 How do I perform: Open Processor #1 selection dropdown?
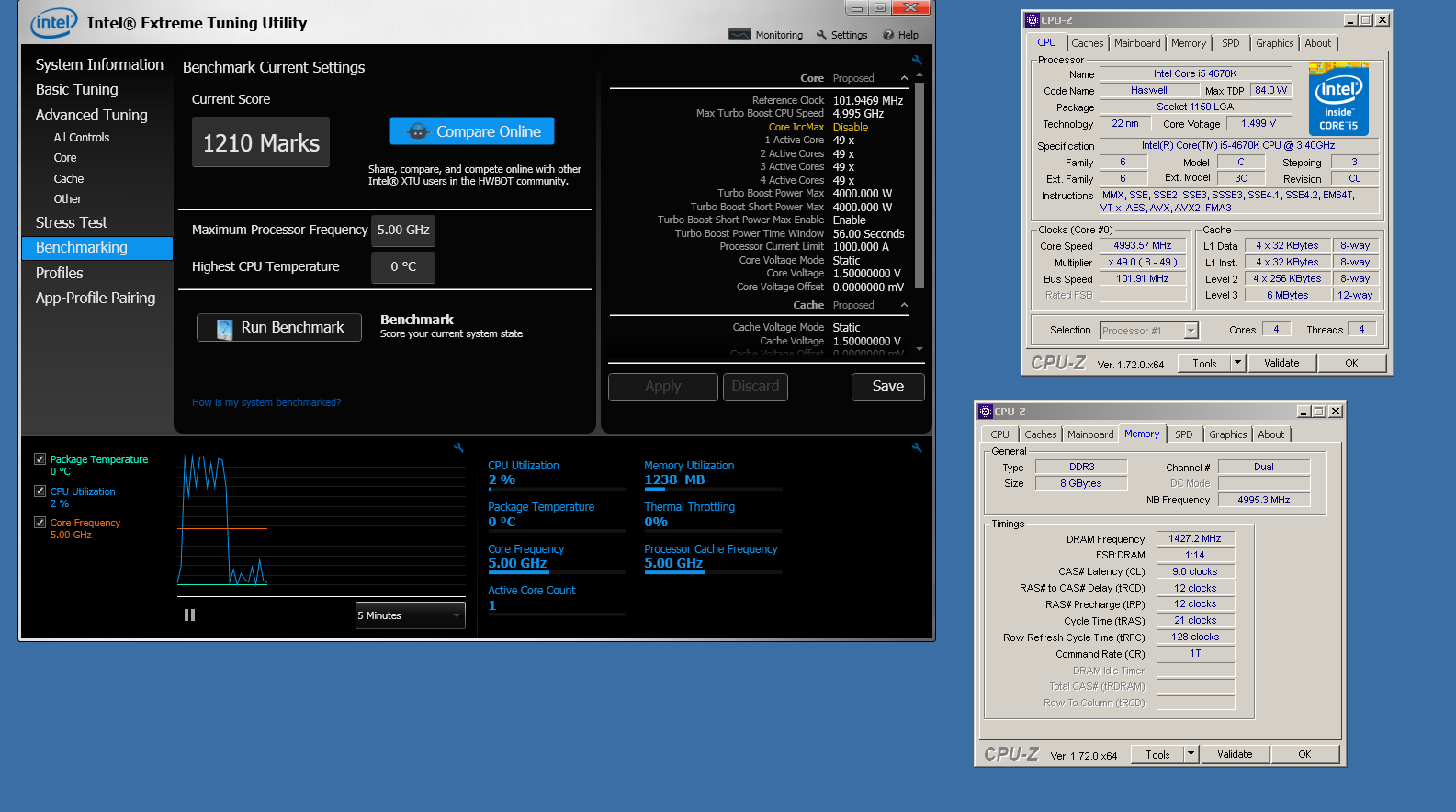(1149, 331)
